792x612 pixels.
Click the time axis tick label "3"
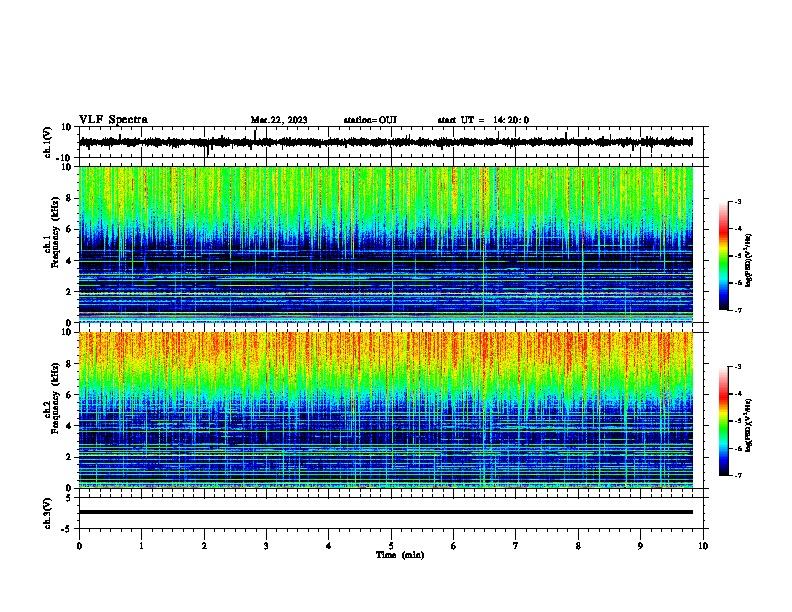tap(266, 546)
